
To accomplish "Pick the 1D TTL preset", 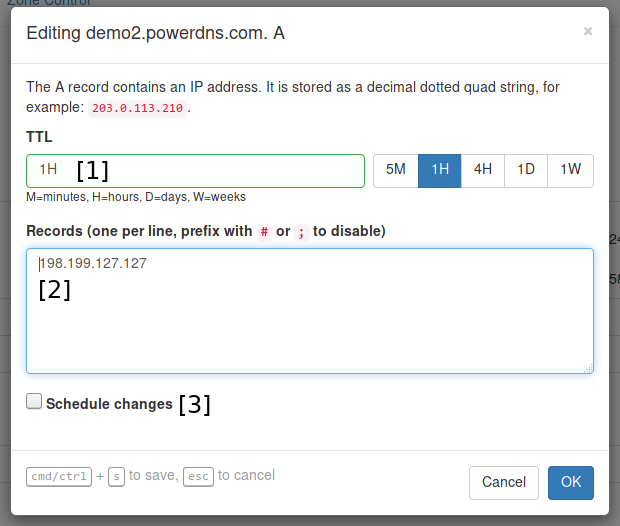I will coord(526,170).
